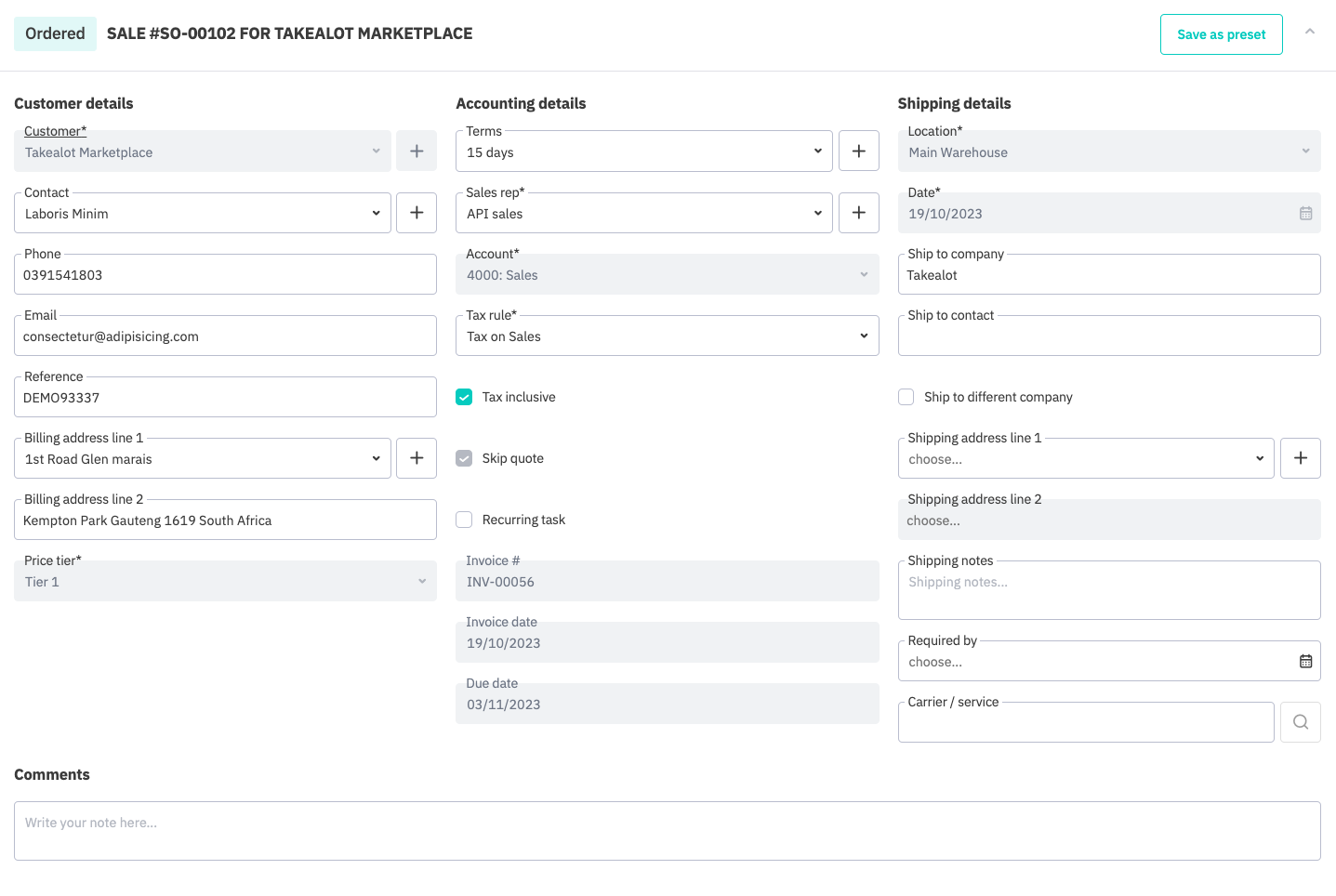Open Shipping address line 1 dropdown
This screenshot has width=1336, height=896.
tap(1085, 458)
